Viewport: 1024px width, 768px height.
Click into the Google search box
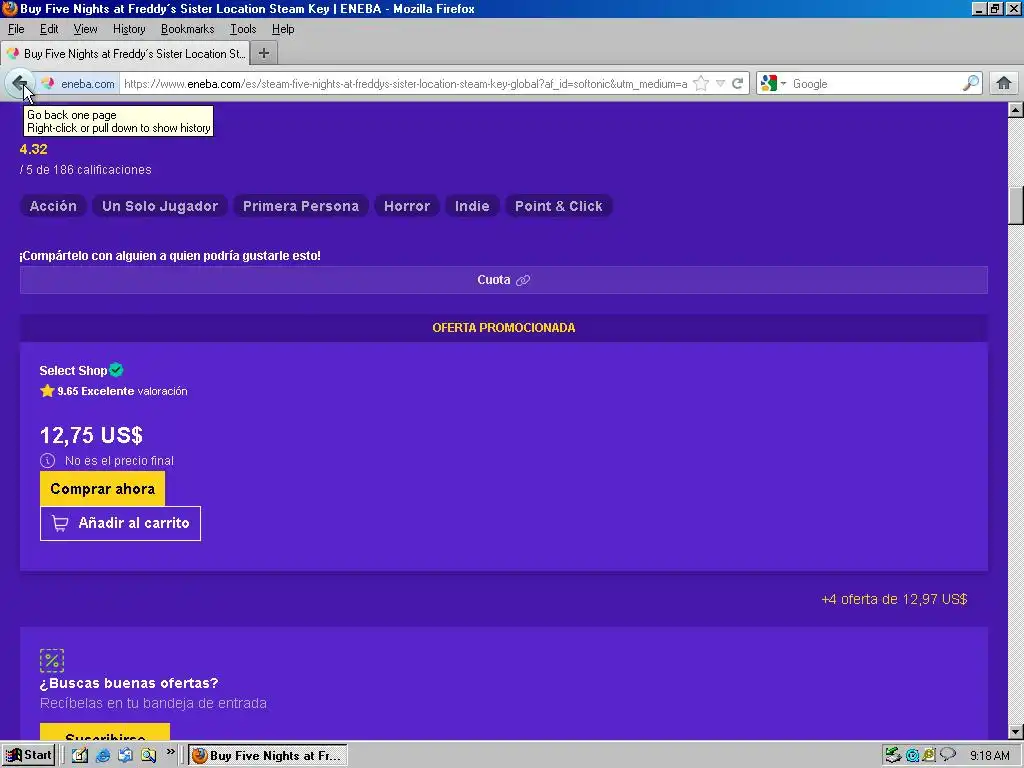point(875,84)
